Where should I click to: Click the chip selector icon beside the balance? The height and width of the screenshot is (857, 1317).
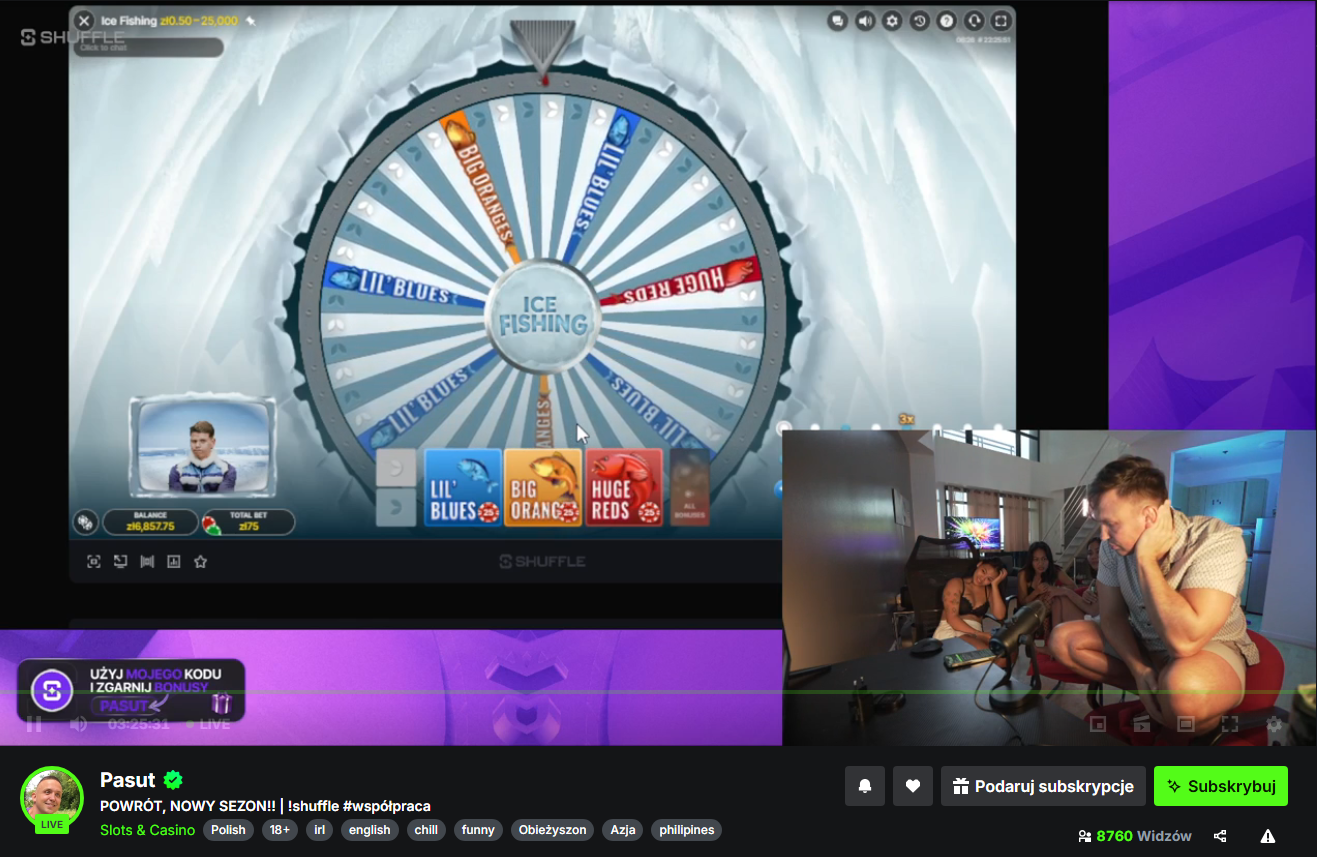(86, 522)
